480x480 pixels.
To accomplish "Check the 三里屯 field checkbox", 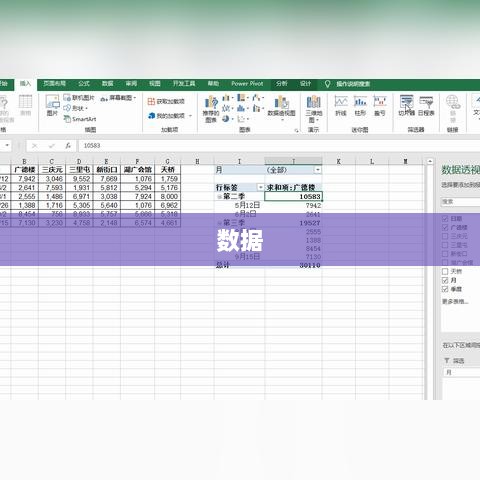I will coord(445,245).
